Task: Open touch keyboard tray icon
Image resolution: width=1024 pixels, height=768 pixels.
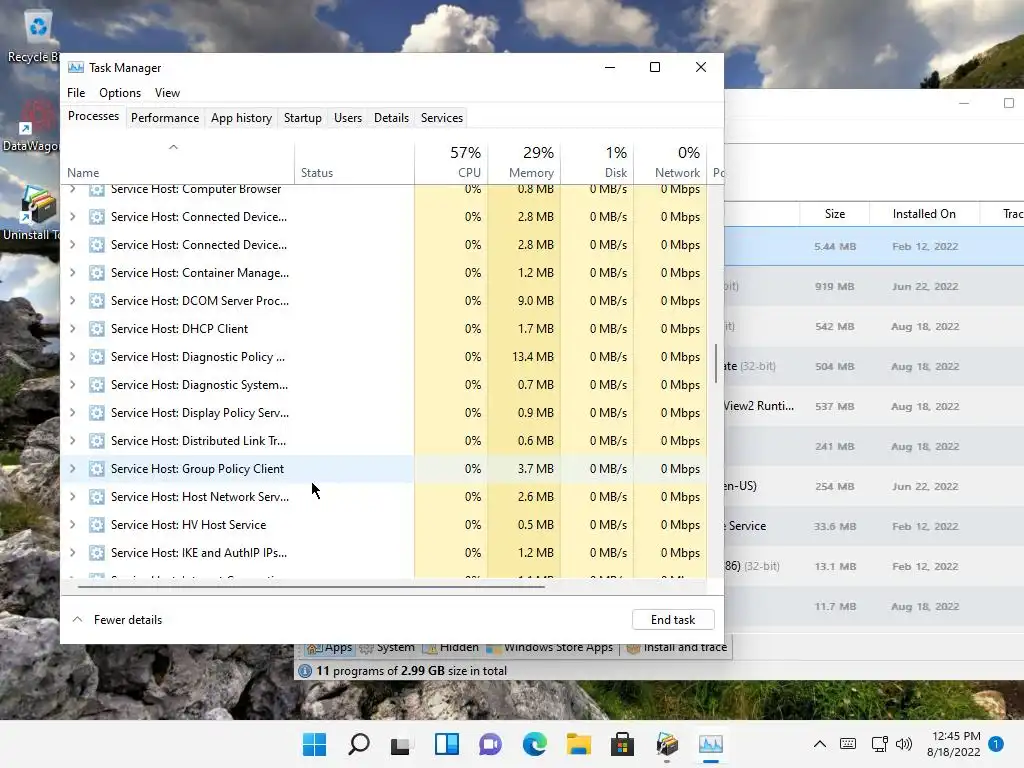Action: 848,744
